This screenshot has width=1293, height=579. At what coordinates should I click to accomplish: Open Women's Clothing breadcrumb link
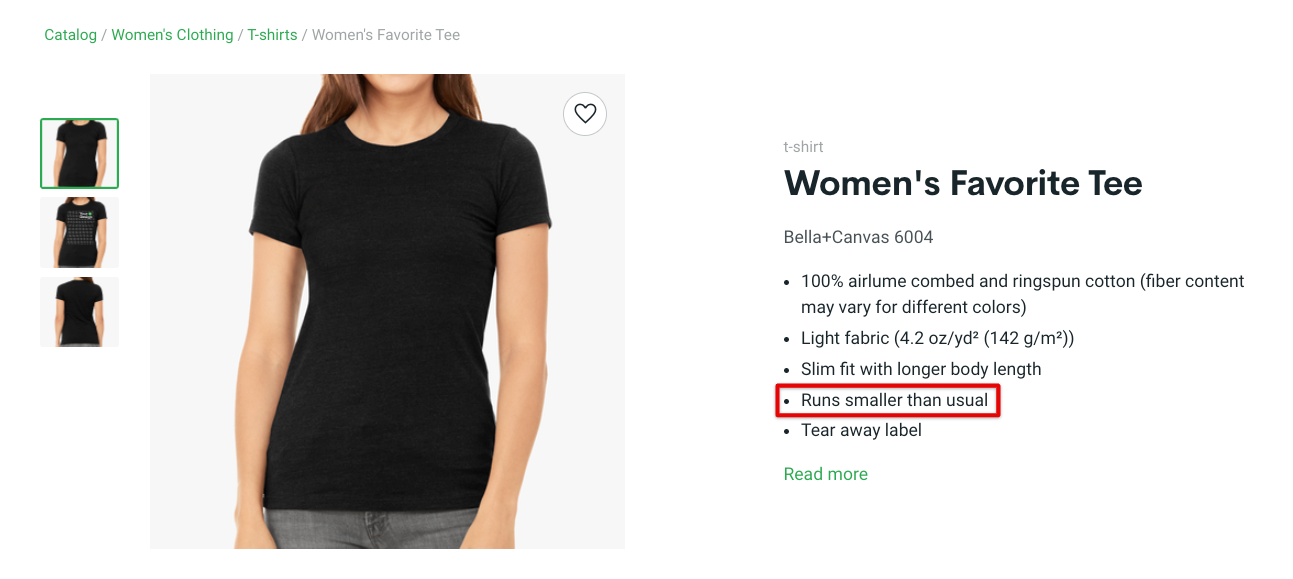coord(172,35)
